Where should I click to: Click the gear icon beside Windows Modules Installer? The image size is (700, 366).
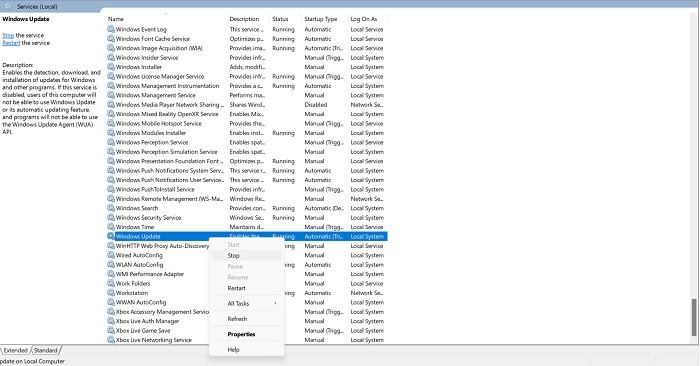111,133
